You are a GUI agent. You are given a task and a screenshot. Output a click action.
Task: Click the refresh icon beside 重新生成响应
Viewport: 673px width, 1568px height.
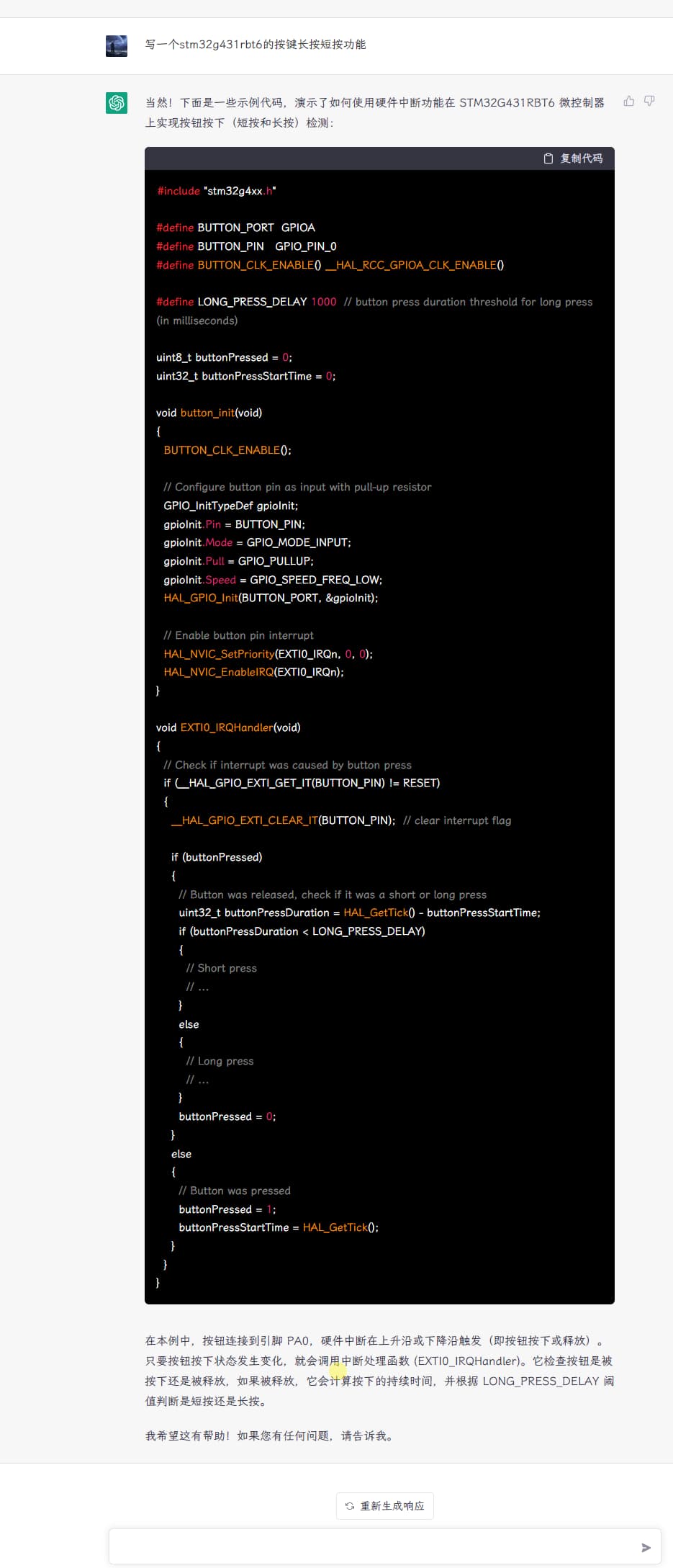pyautogui.click(x=350, y=1505)
